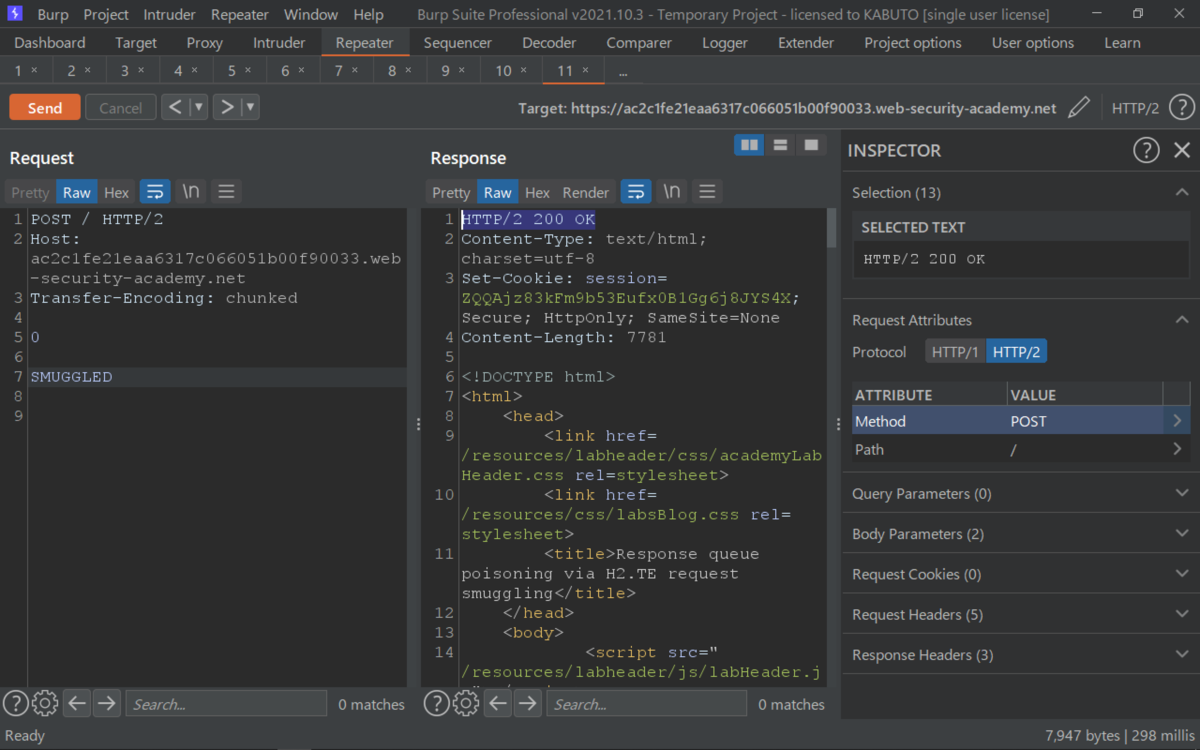Click the request search input field
This screenshot has height=750, width=1200.
(x=225, y=704)
